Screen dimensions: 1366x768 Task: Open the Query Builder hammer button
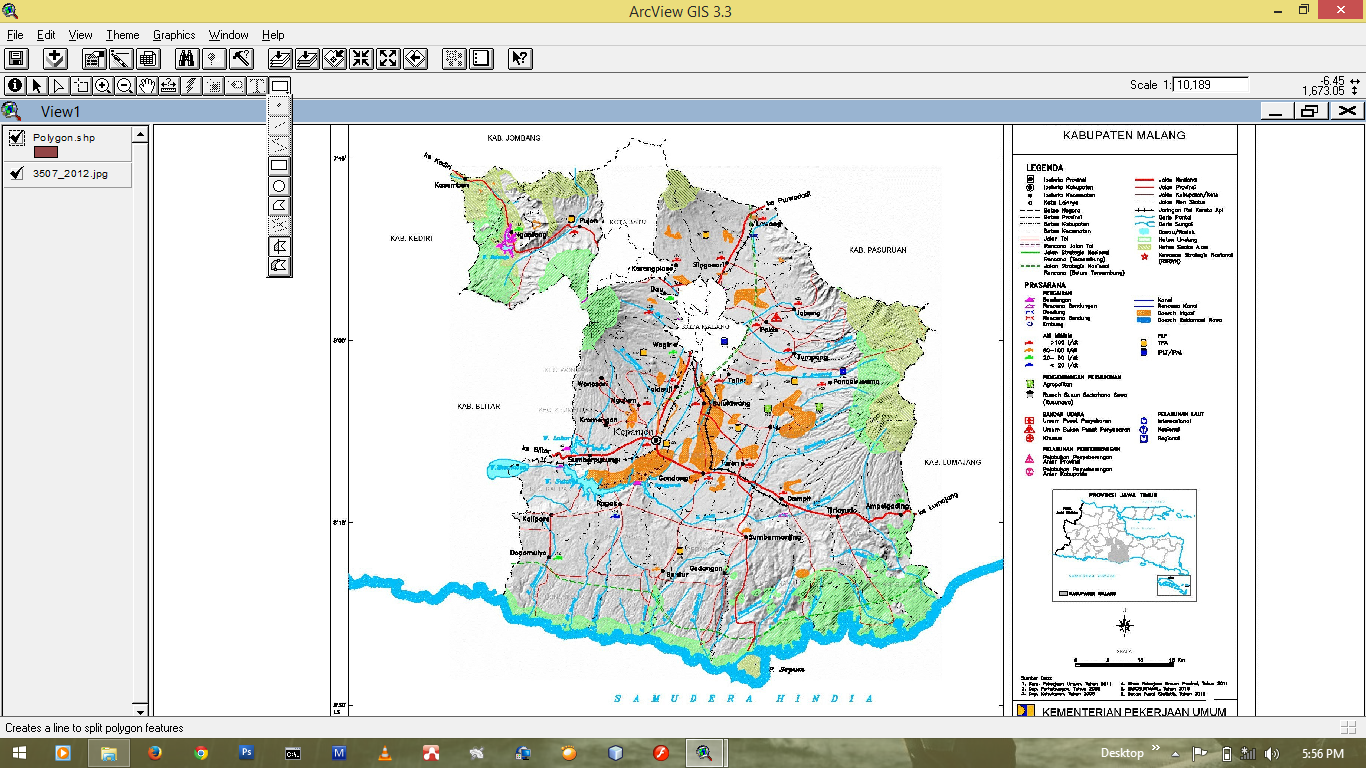click(x=241, y=59)
